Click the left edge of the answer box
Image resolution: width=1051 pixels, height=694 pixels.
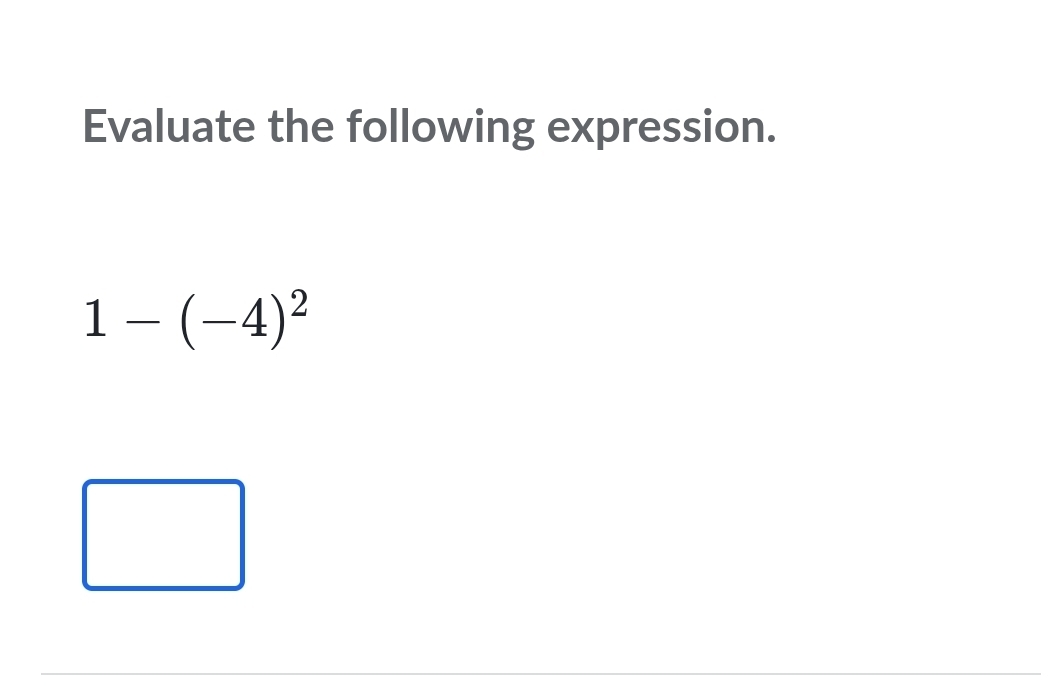(84, 535)
